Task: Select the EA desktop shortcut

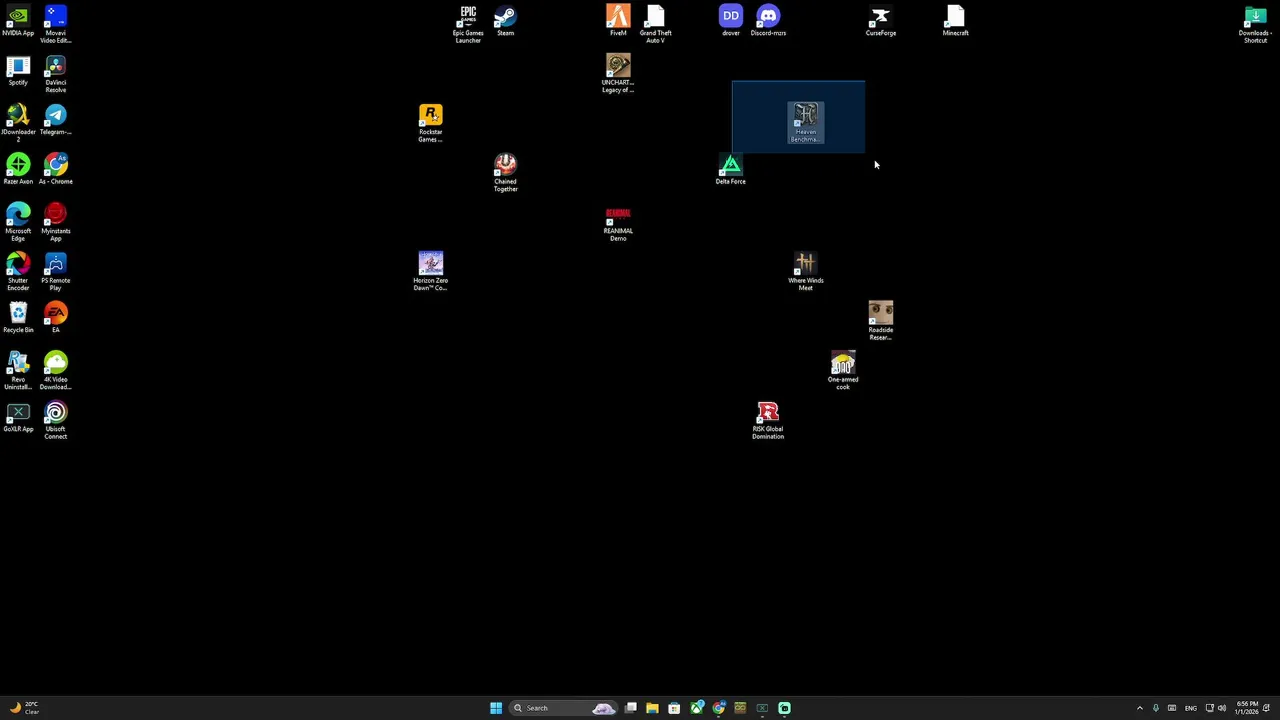Action: (x=56, y=319)
